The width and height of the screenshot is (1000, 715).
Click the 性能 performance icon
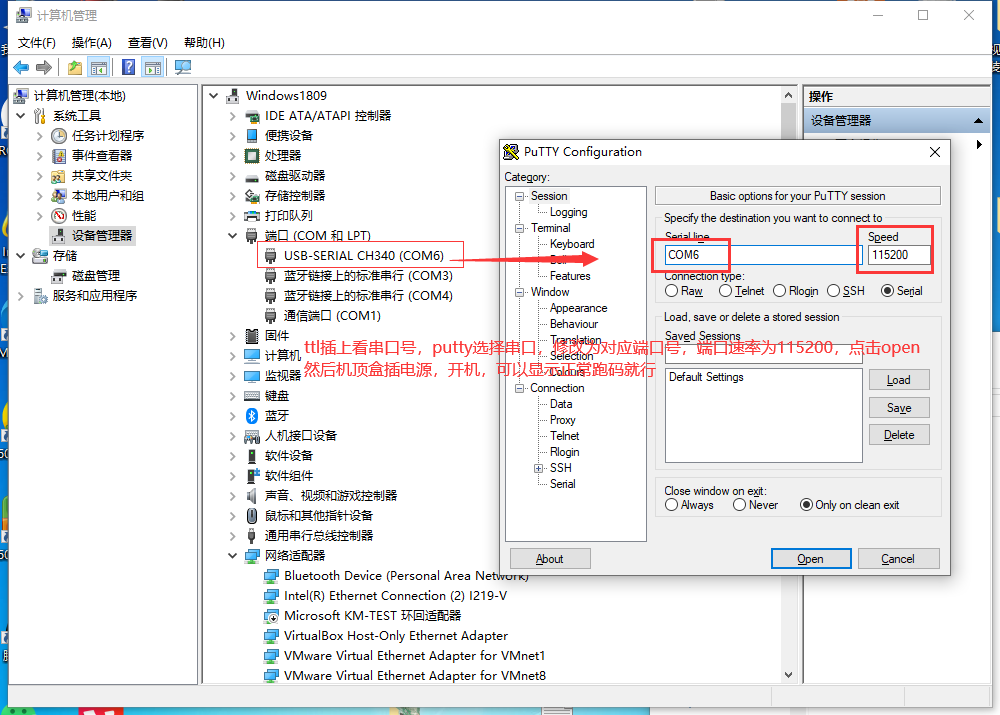point(59,216)
